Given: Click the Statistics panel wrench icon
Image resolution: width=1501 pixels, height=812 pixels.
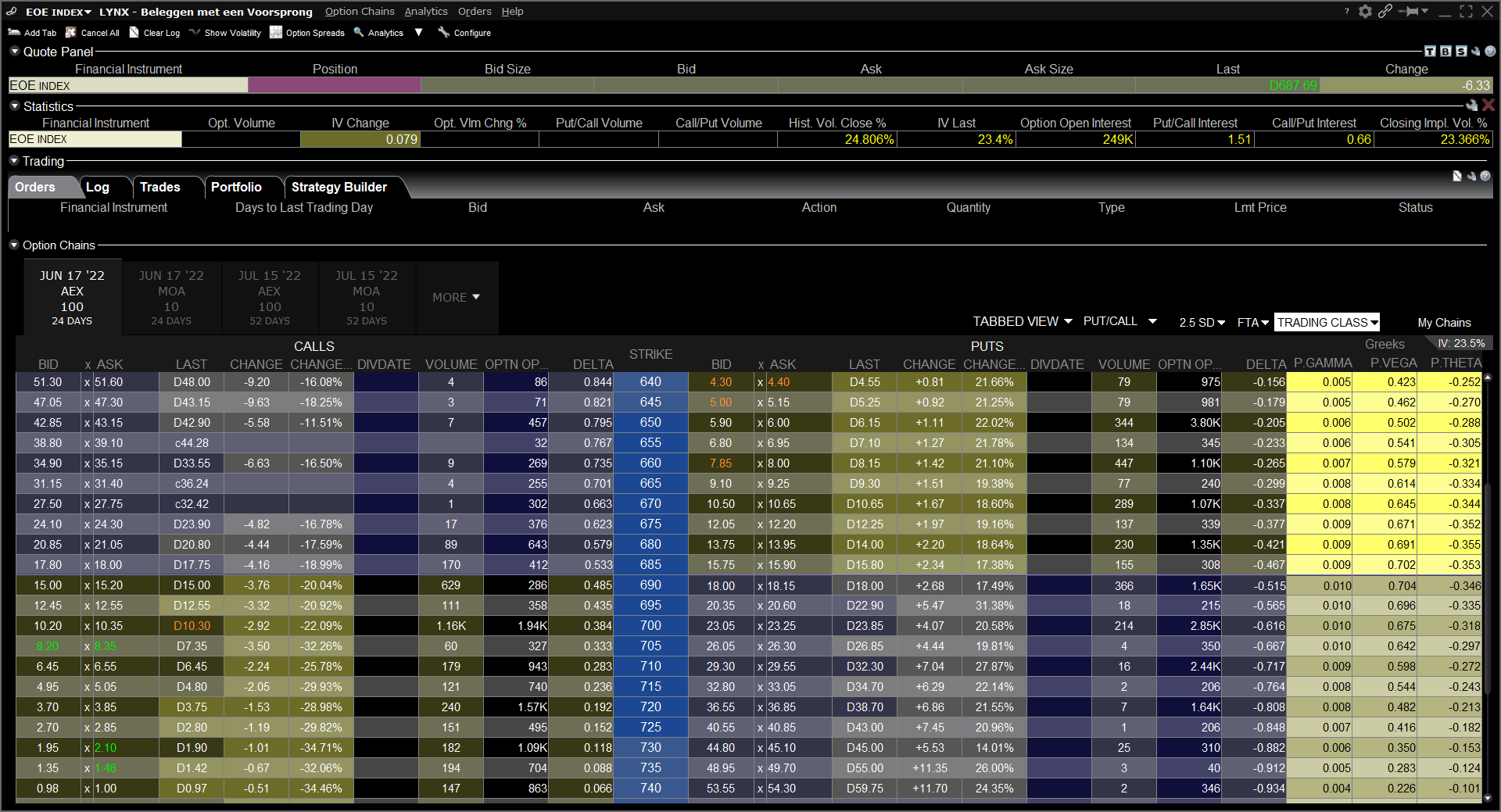Looking at the screenshot, I should click(x=1472, y=106).
